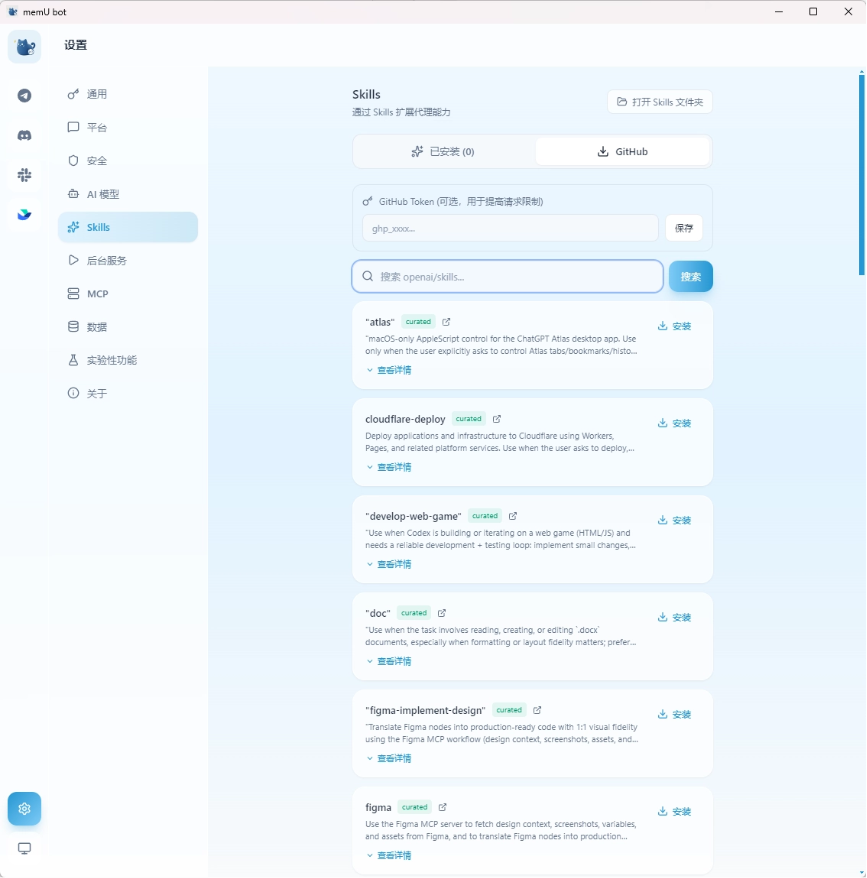
Task: Select the Skills settings section
Action: click(128, 227)
